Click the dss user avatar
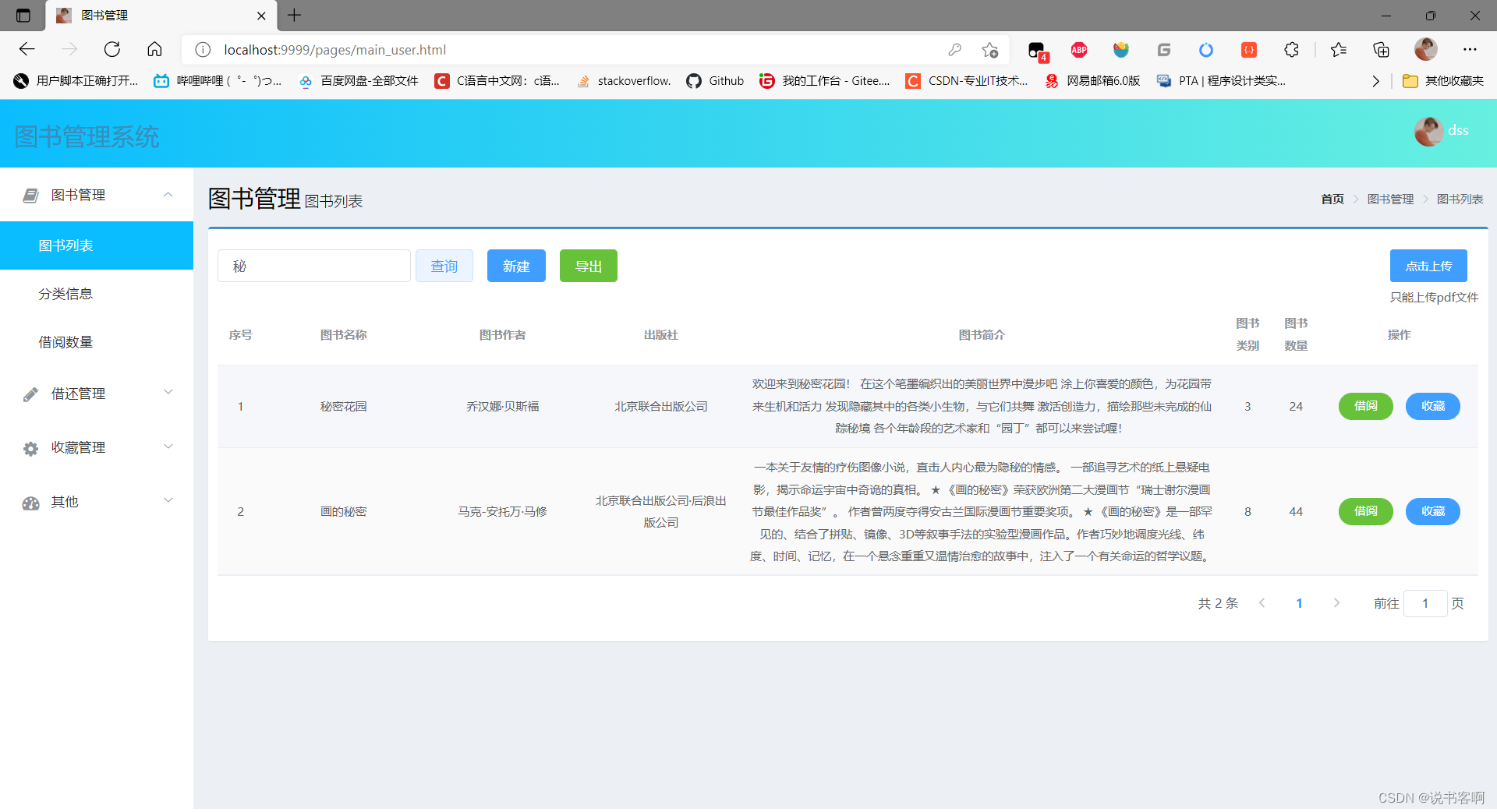This screenshot has width=1497, height=812. coord(1428,131)
